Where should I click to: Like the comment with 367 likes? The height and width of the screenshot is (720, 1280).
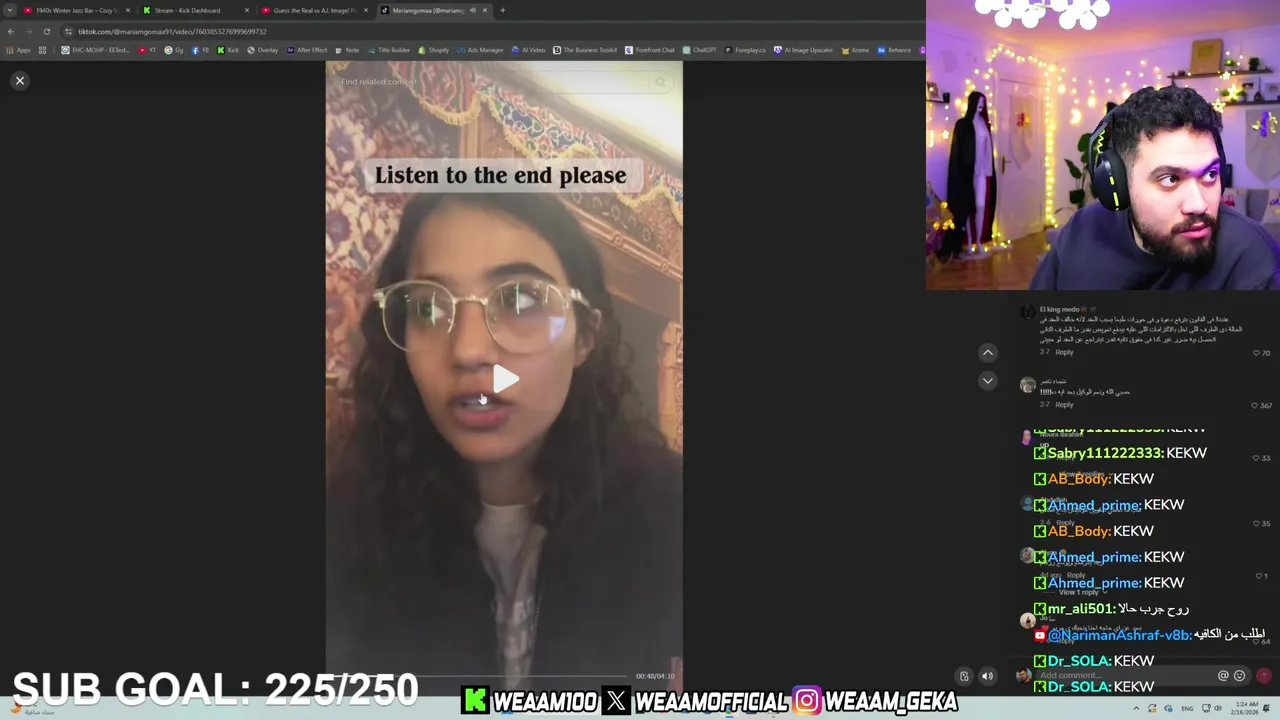[x=1254, y=405]
